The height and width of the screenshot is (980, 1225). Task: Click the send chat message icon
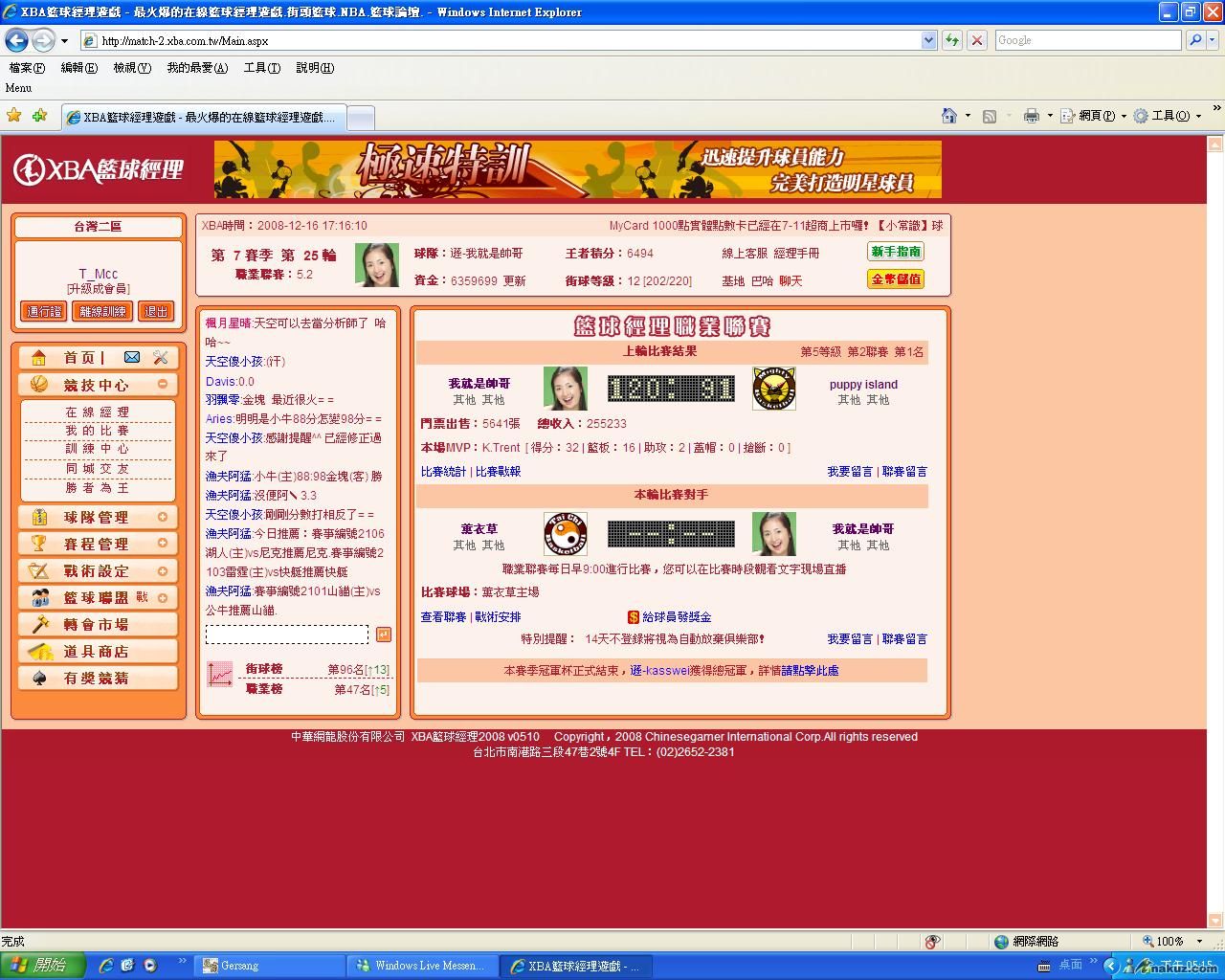[383, 635]
